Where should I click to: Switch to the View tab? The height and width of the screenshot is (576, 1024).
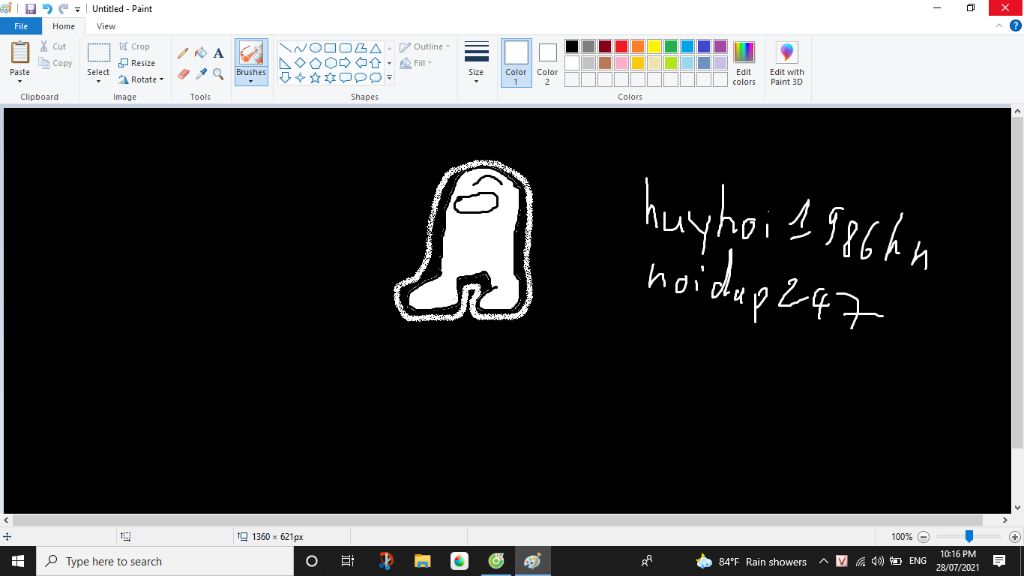[106, 26]
